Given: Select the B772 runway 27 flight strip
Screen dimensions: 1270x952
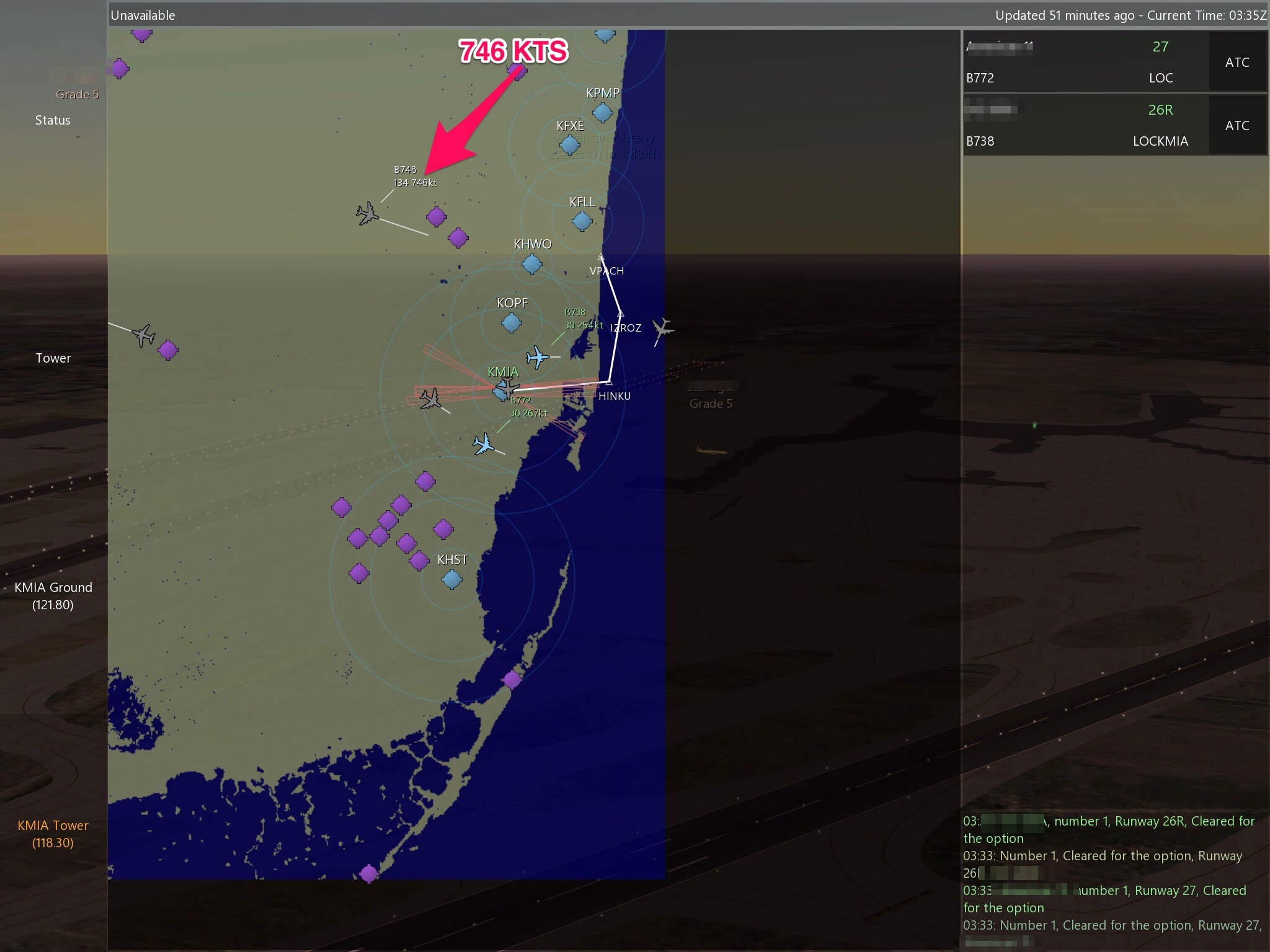Looking at the screenshot, I should (x=1085, y=62).
